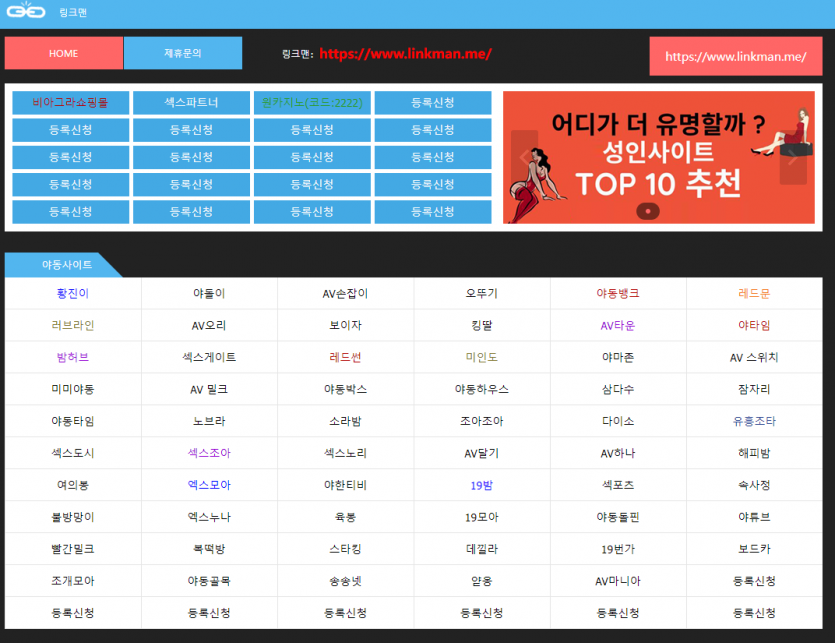Open the 야동타임 link

tap(73, 421)
